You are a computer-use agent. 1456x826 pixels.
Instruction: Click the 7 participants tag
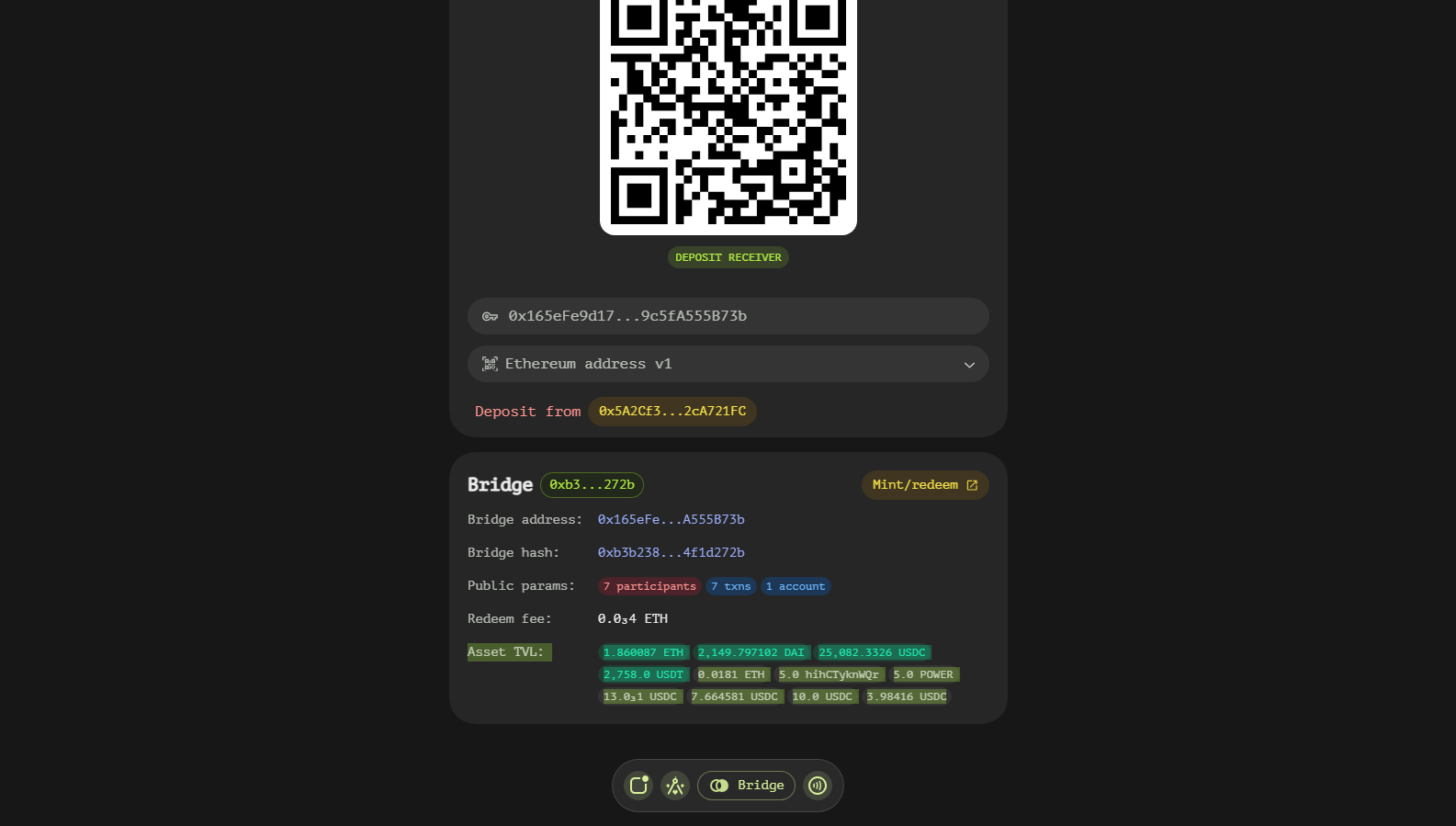[649, 586]
